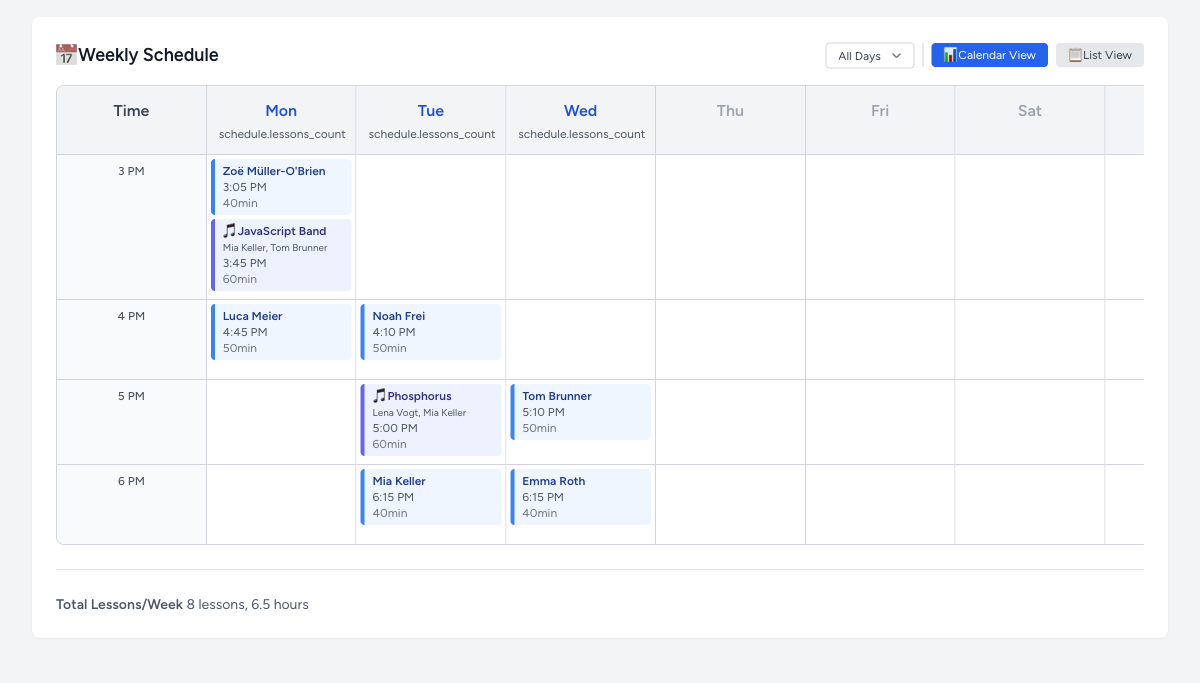
Task: Click the list icon in List View button
Action: (x=1075, y=55)
